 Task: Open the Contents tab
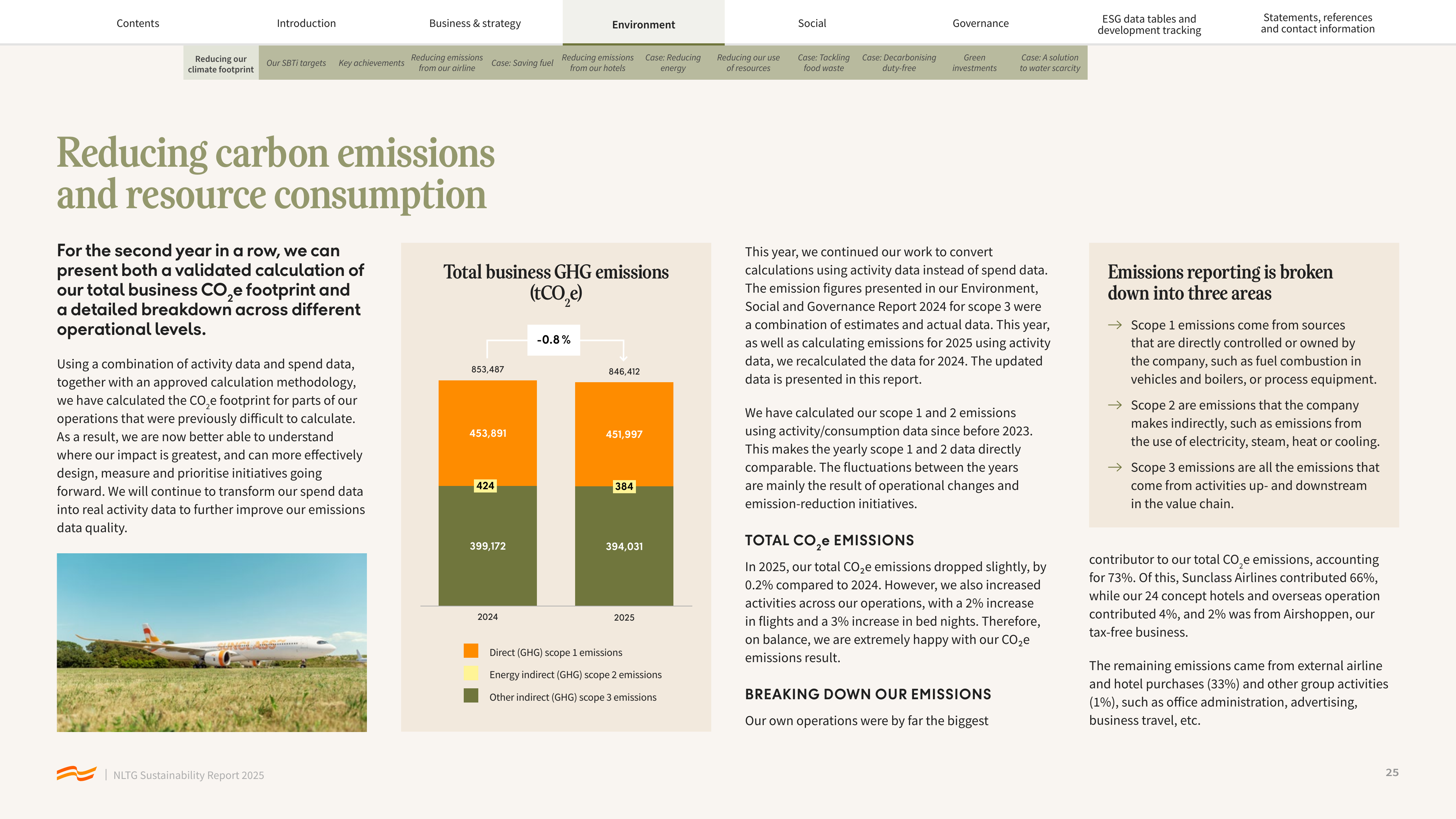pos(137,23)
